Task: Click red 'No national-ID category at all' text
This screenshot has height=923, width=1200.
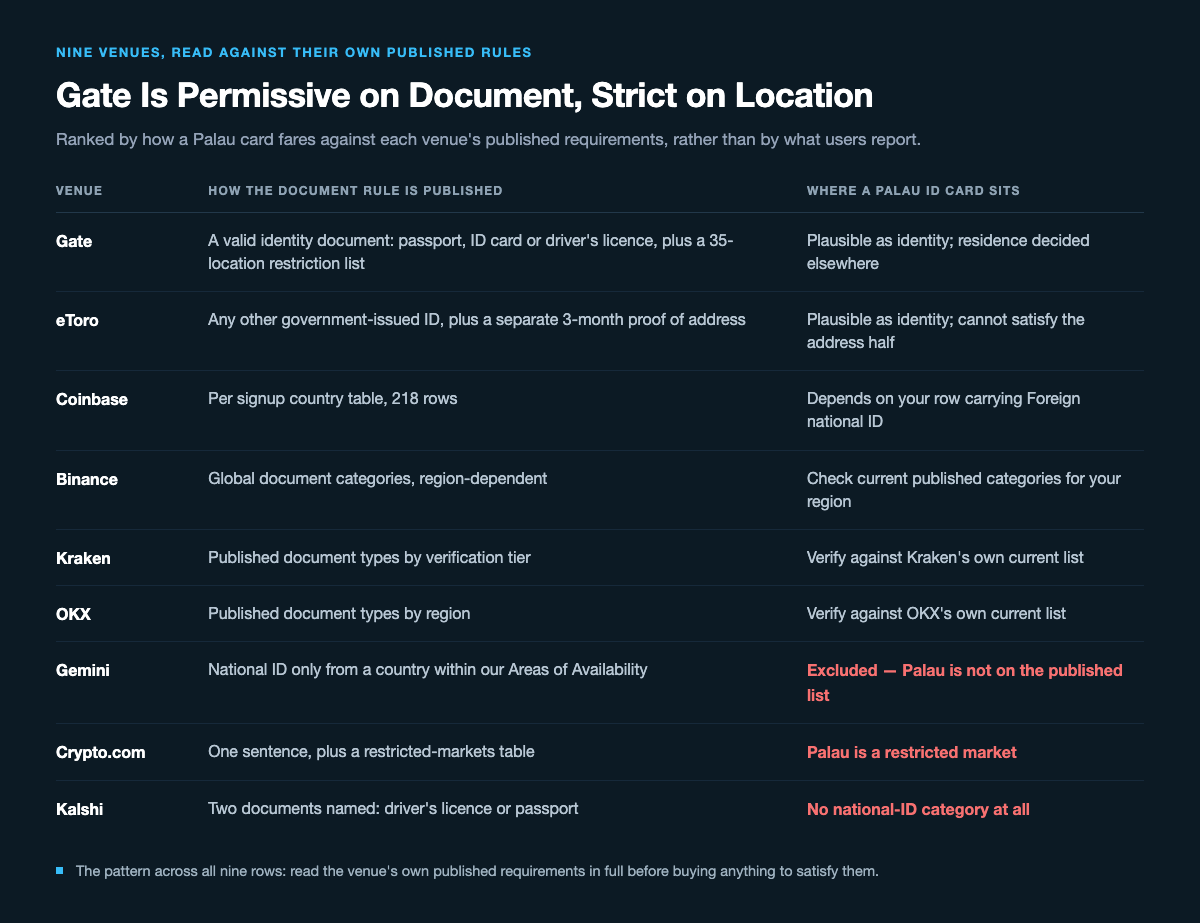Action: coord(918,808)
